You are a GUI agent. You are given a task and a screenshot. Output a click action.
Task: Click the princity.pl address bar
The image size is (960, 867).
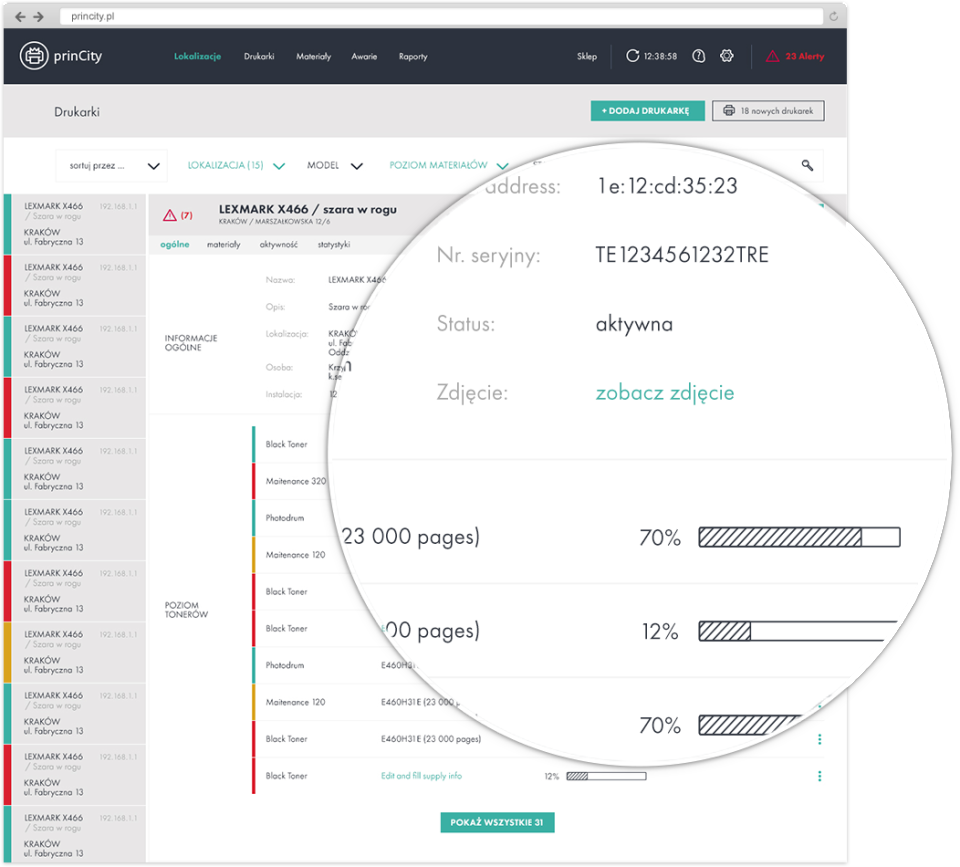point(441,17)
